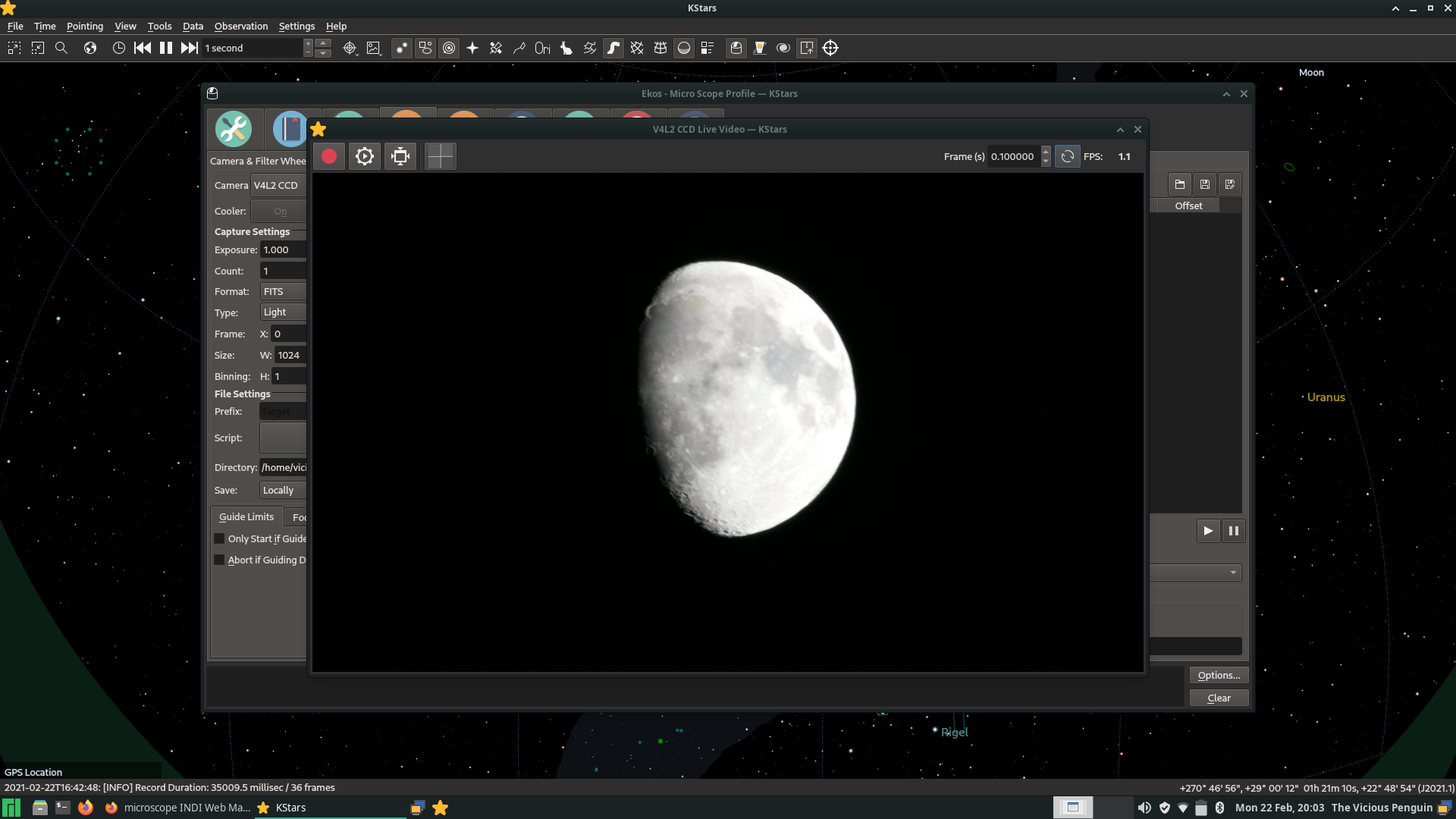Enable Abort if Guiding Drifts checkbox
The height and width of the screenshot is (819, 1456).
tap(218, 559)
